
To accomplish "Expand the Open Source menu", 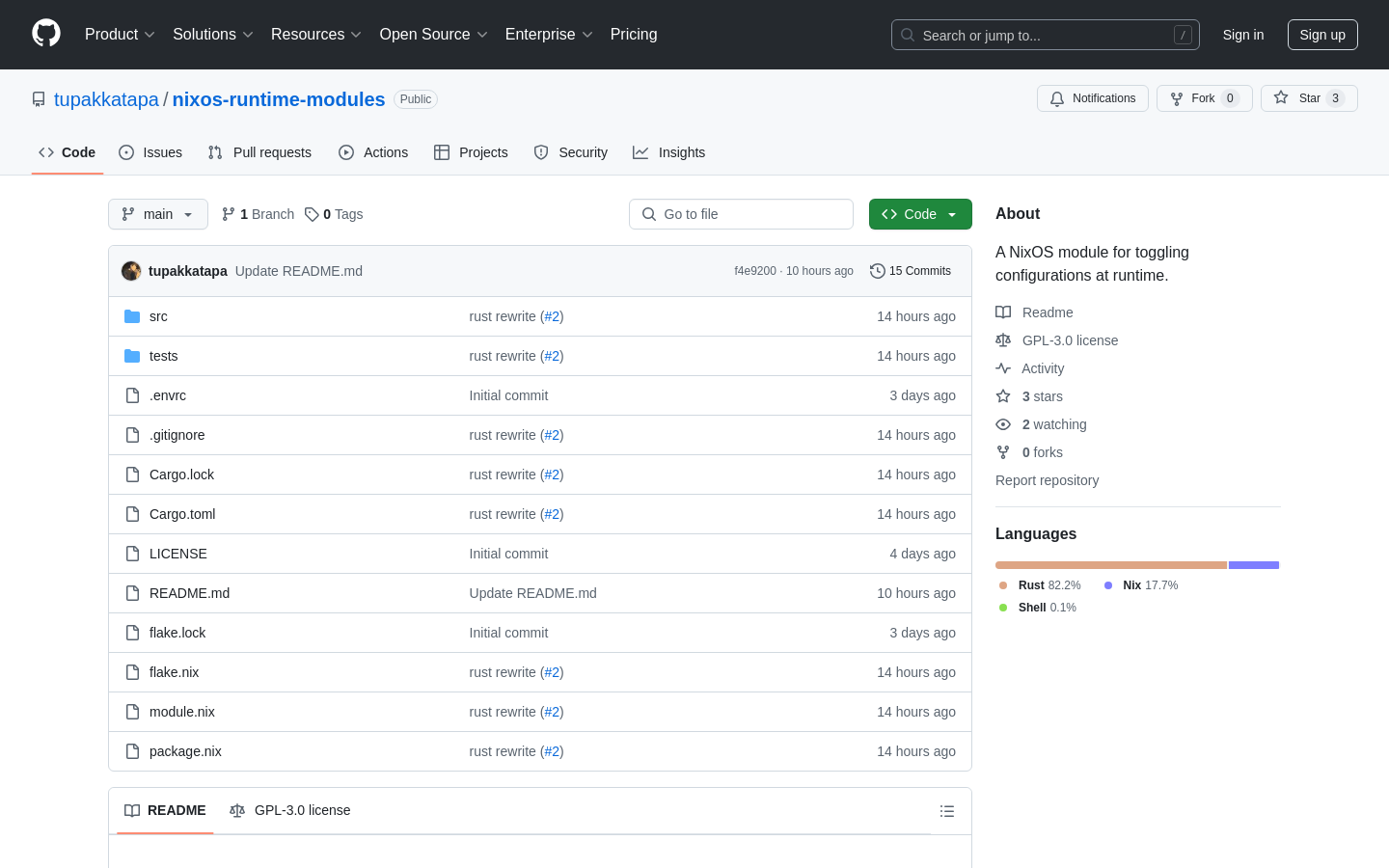I will [x=434, y=35].
